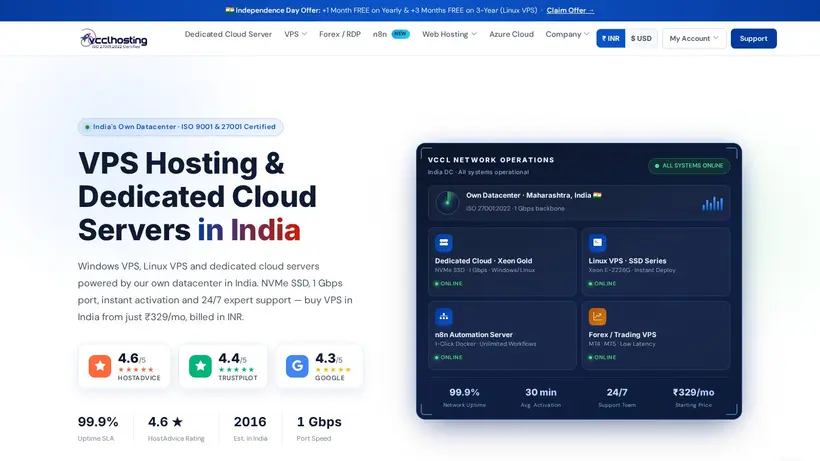Viewport: 820px width, 461px height.
Task: Click the Dedicated Cloud Xeon Gold server icon
Action: tap(443, 243)
